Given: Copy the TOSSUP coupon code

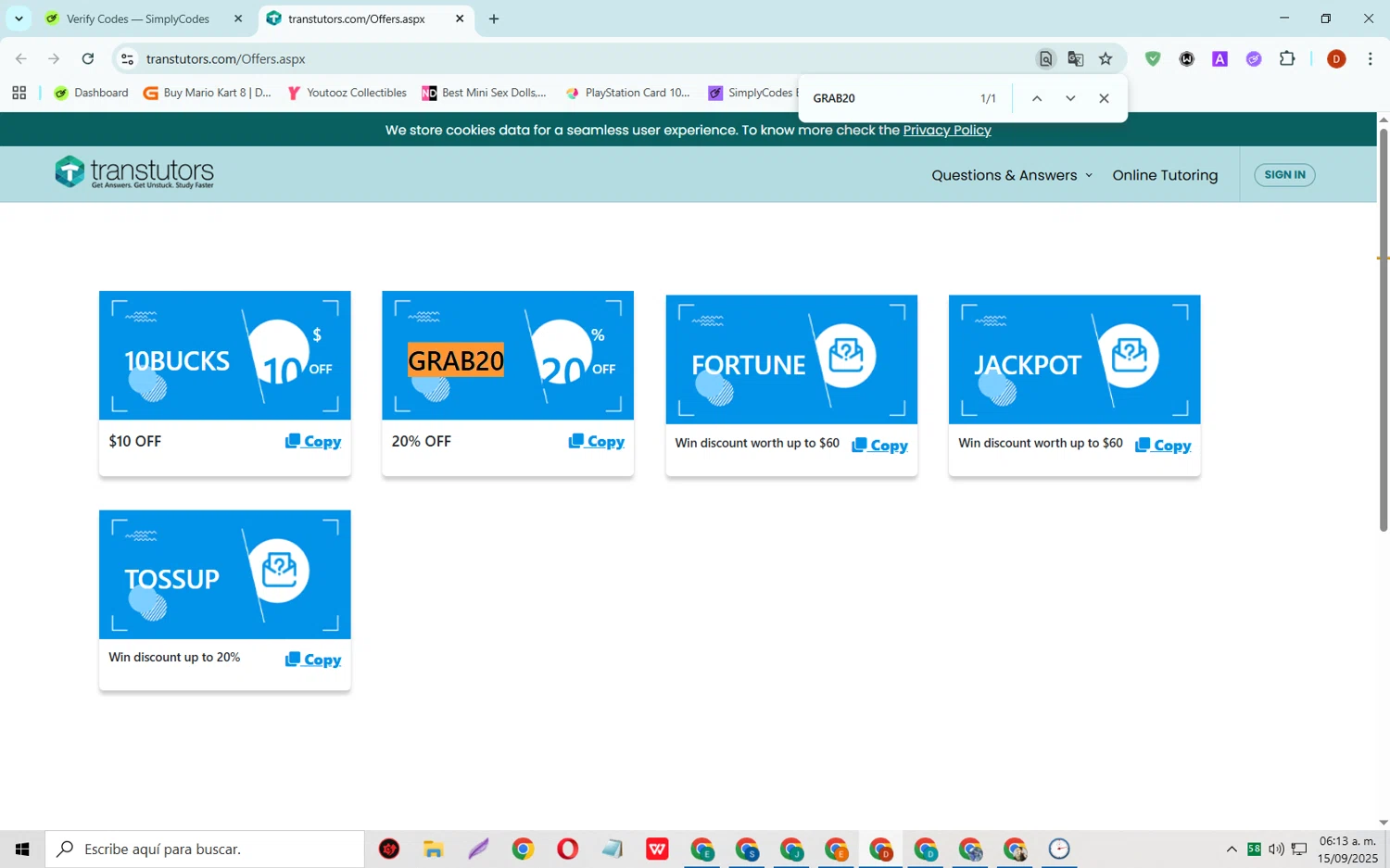Looking at the screenshot, I should click(x=313, y=660).
